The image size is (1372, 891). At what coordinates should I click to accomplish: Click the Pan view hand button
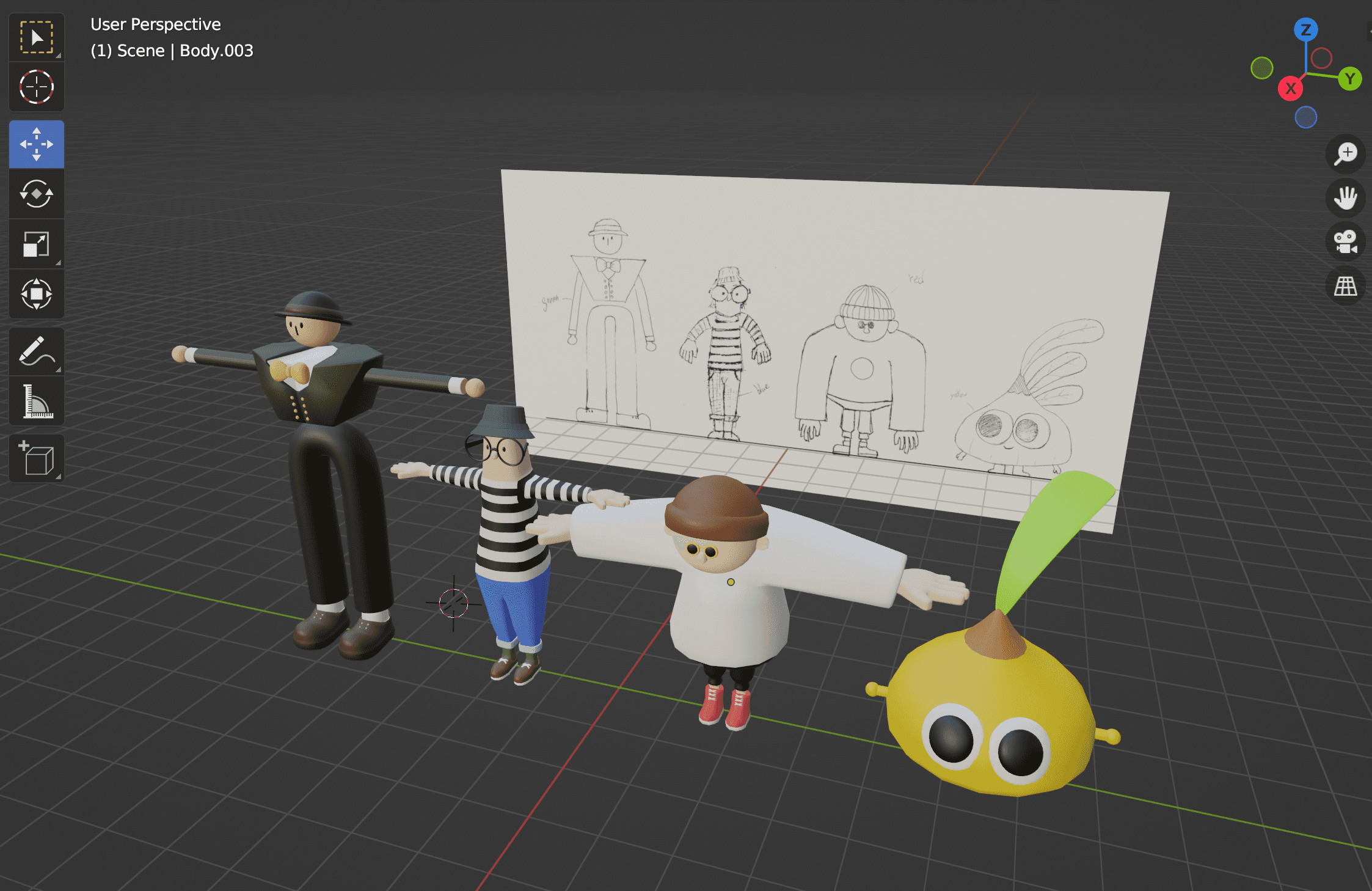coord(1346,197)
